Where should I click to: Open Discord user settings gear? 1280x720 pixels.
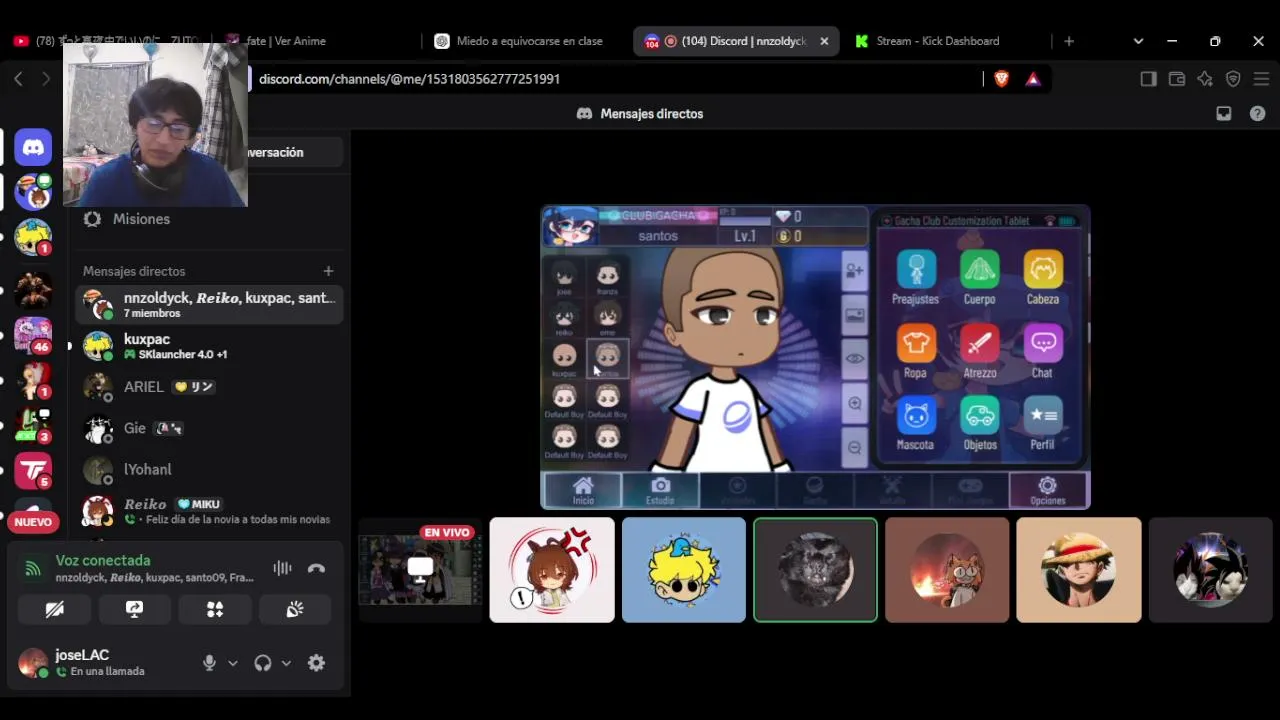coord(316,663)
